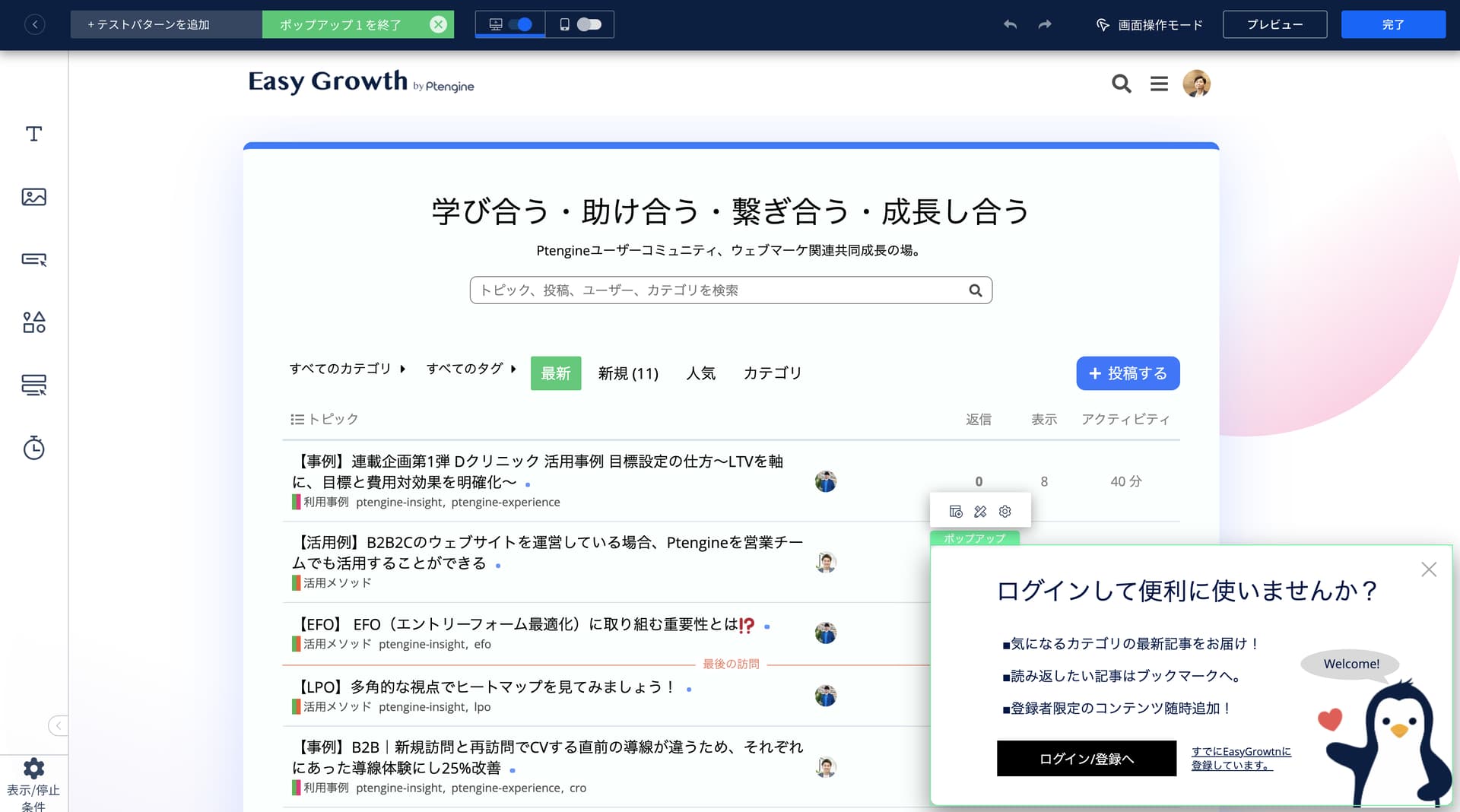Close the login popup with the X
This screenshot has height=812, width=1460.
[x=1429, y=569]
